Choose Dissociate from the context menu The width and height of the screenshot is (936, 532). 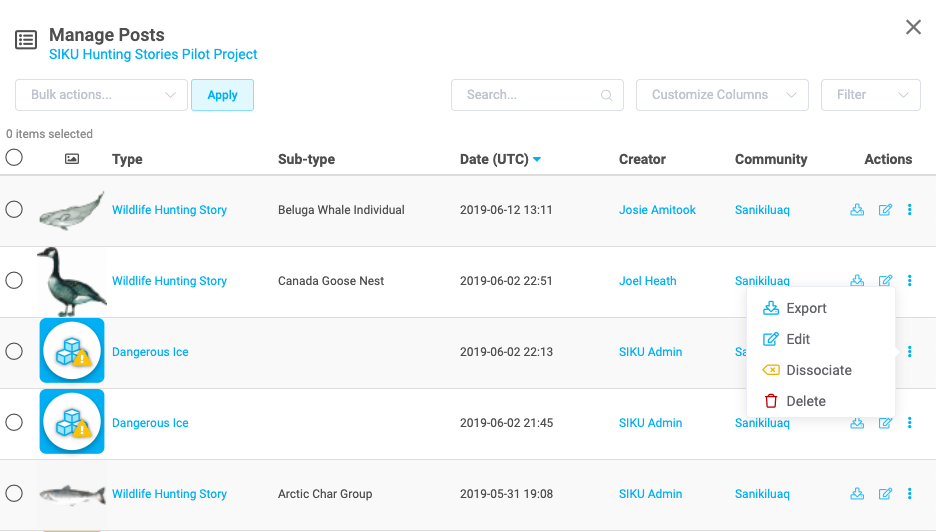tap(818, 370)
